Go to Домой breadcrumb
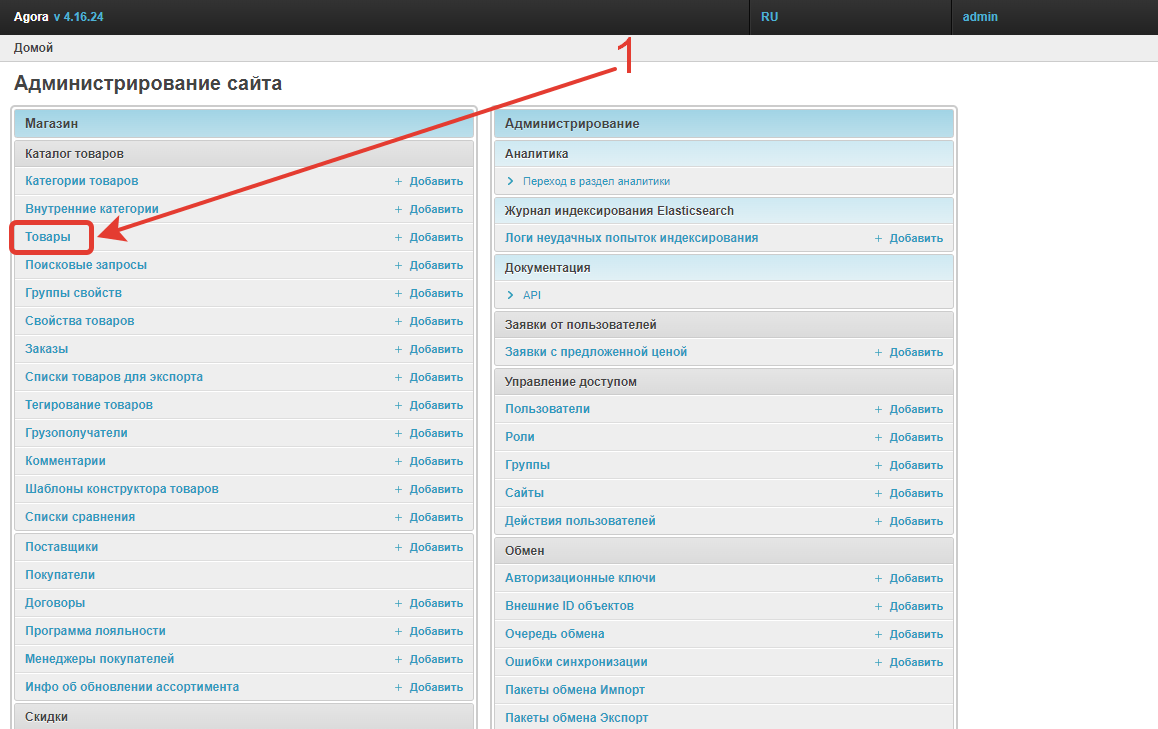The width and height of the screenshot is (1158, 729). pos(33,48)
